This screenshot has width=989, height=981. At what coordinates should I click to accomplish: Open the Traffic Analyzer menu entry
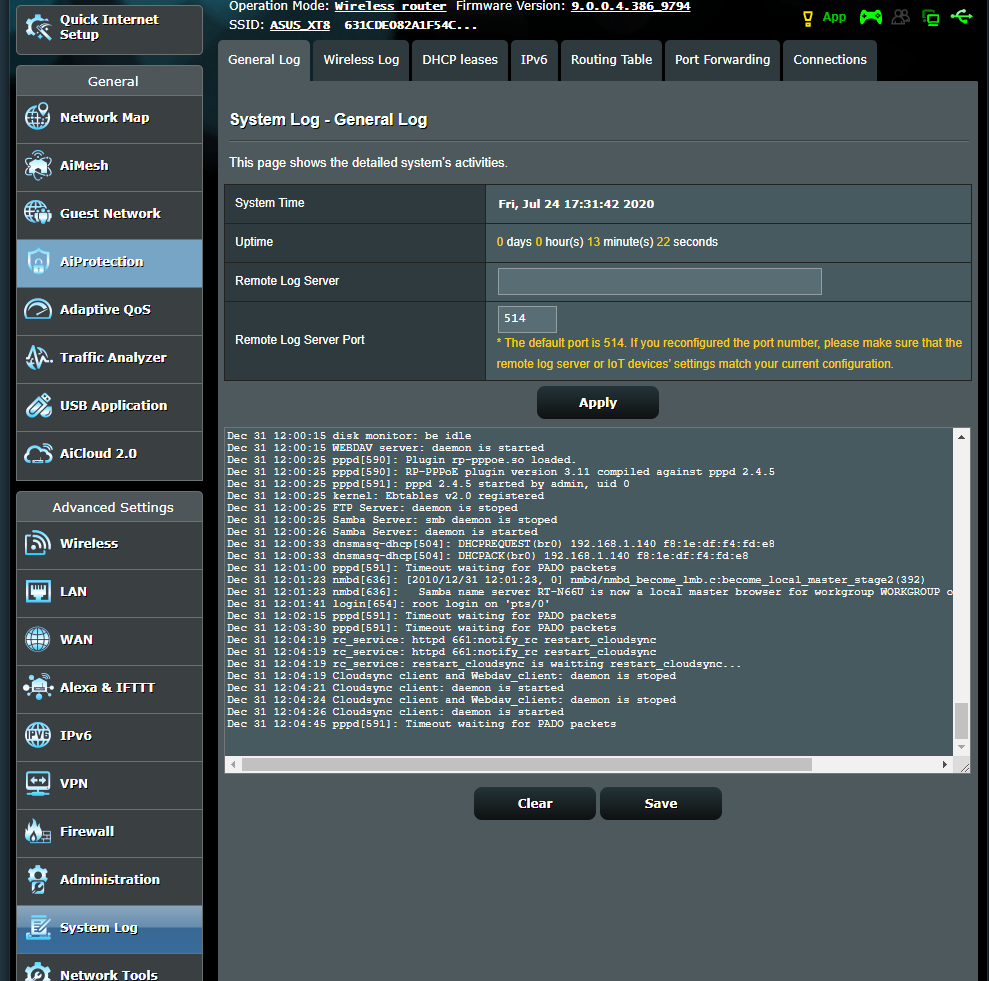click(x=110, y=357)
